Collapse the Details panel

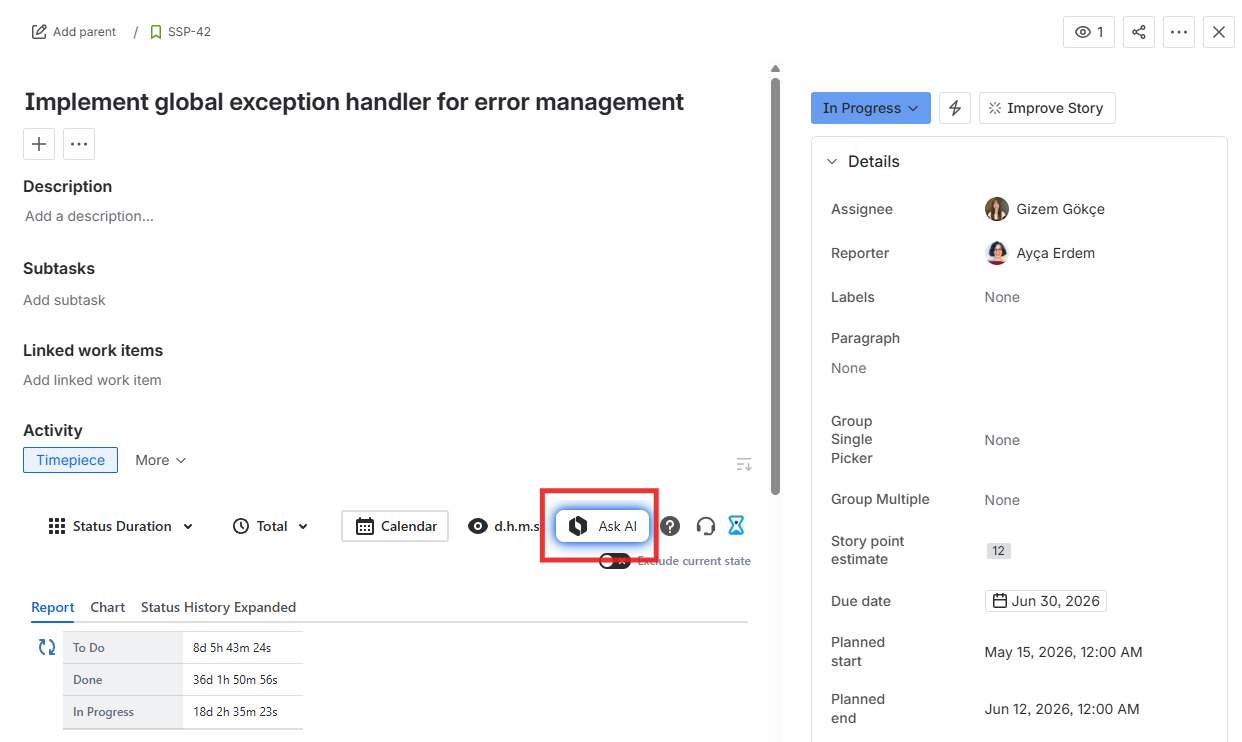point(832,161)
